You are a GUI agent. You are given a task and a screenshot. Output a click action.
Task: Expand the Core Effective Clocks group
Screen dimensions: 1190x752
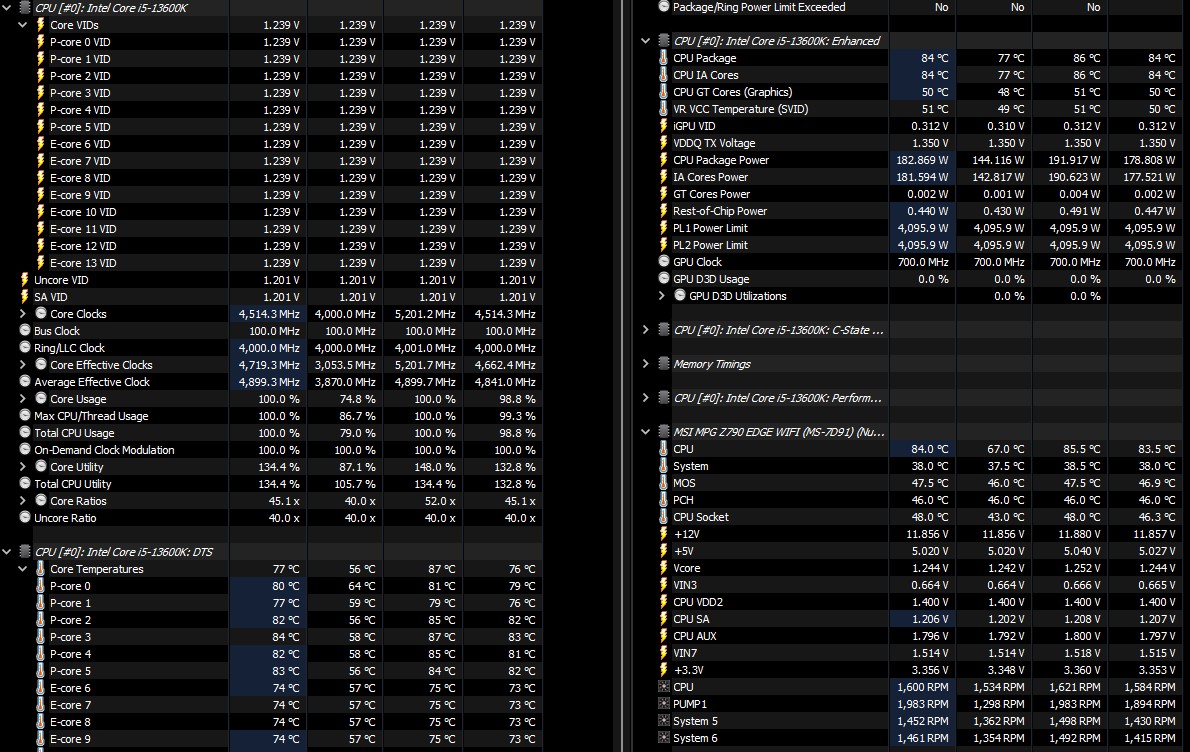pyautogui.click(x=23, y=365)
